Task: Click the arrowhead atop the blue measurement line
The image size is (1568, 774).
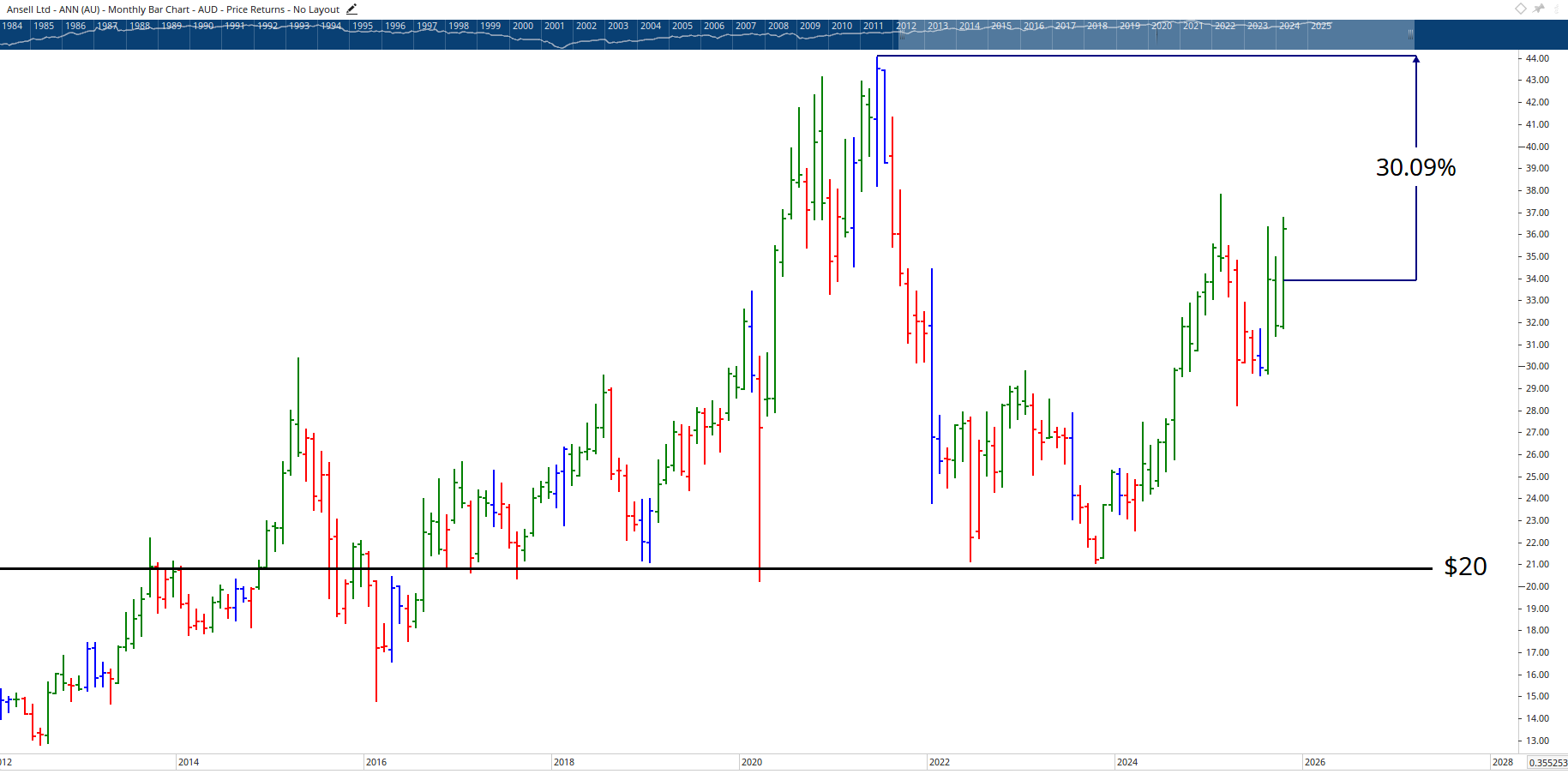Action: tap(1416, 59)
